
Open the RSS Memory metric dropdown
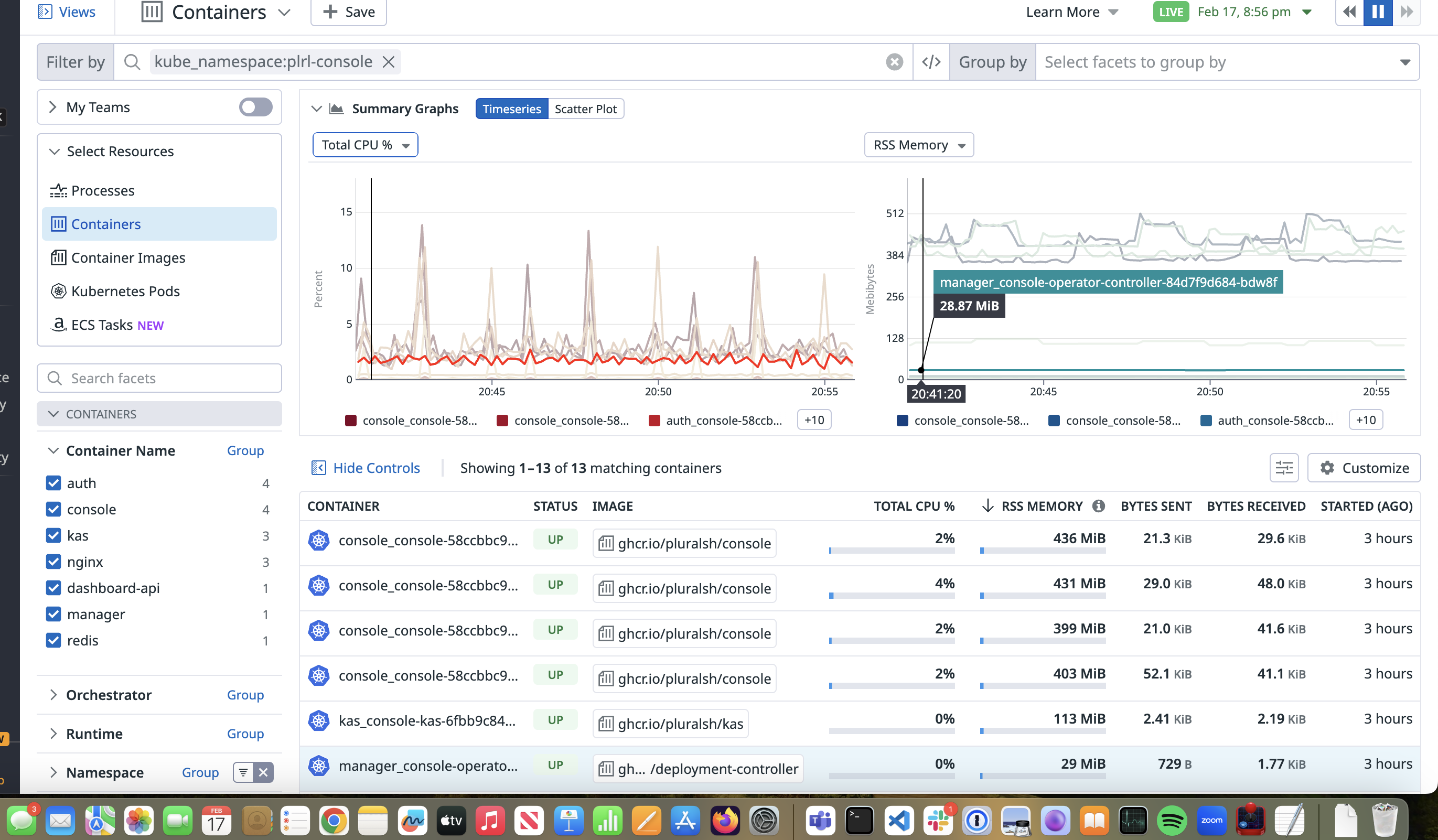point(919,145)
